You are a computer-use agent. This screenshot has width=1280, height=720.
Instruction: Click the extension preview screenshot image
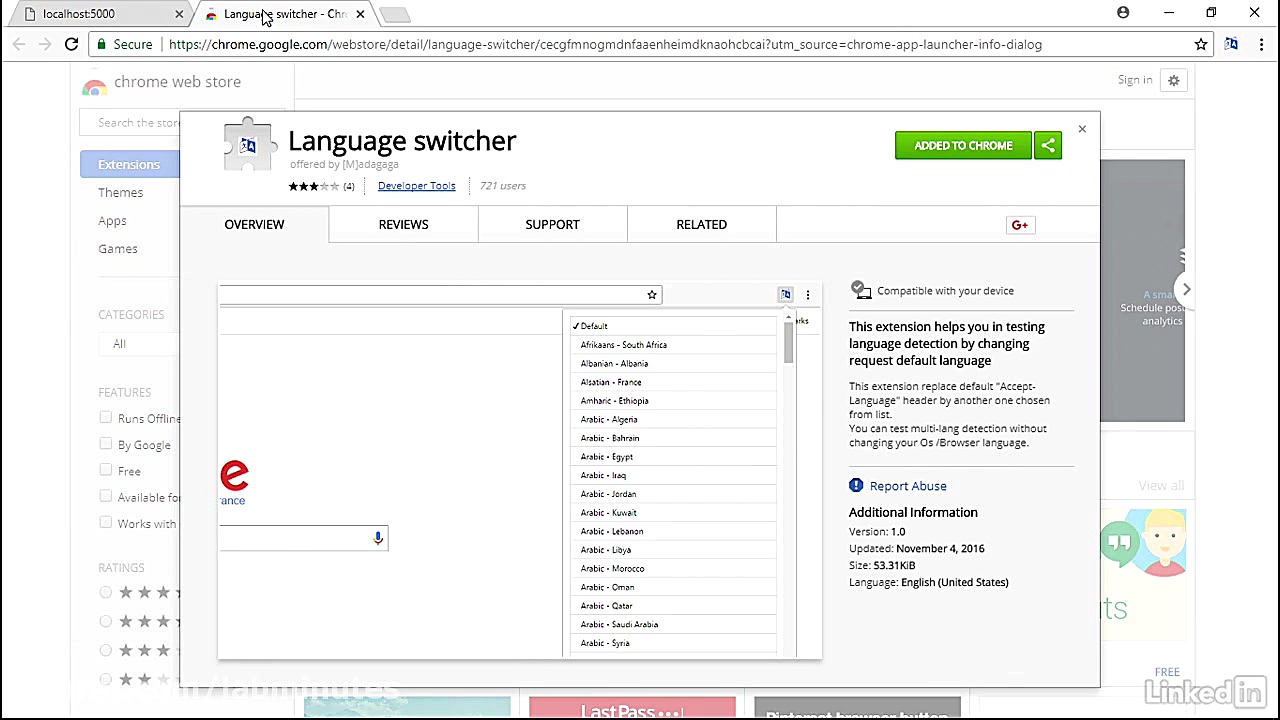(x=520, y=470)
